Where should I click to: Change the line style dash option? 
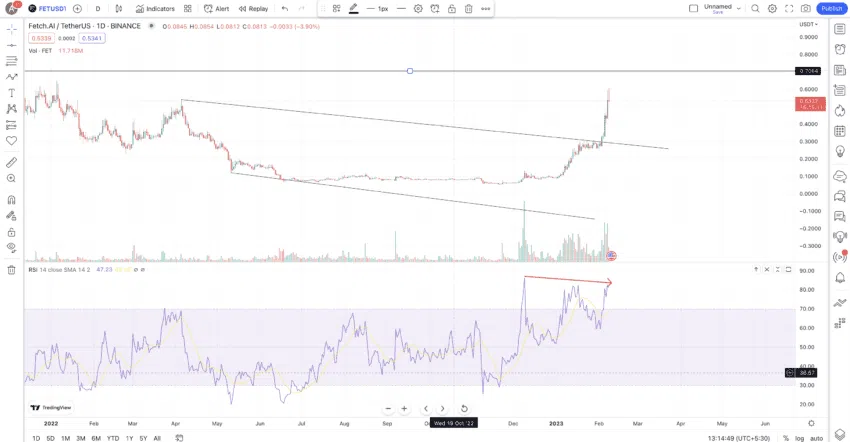point(401,9)
